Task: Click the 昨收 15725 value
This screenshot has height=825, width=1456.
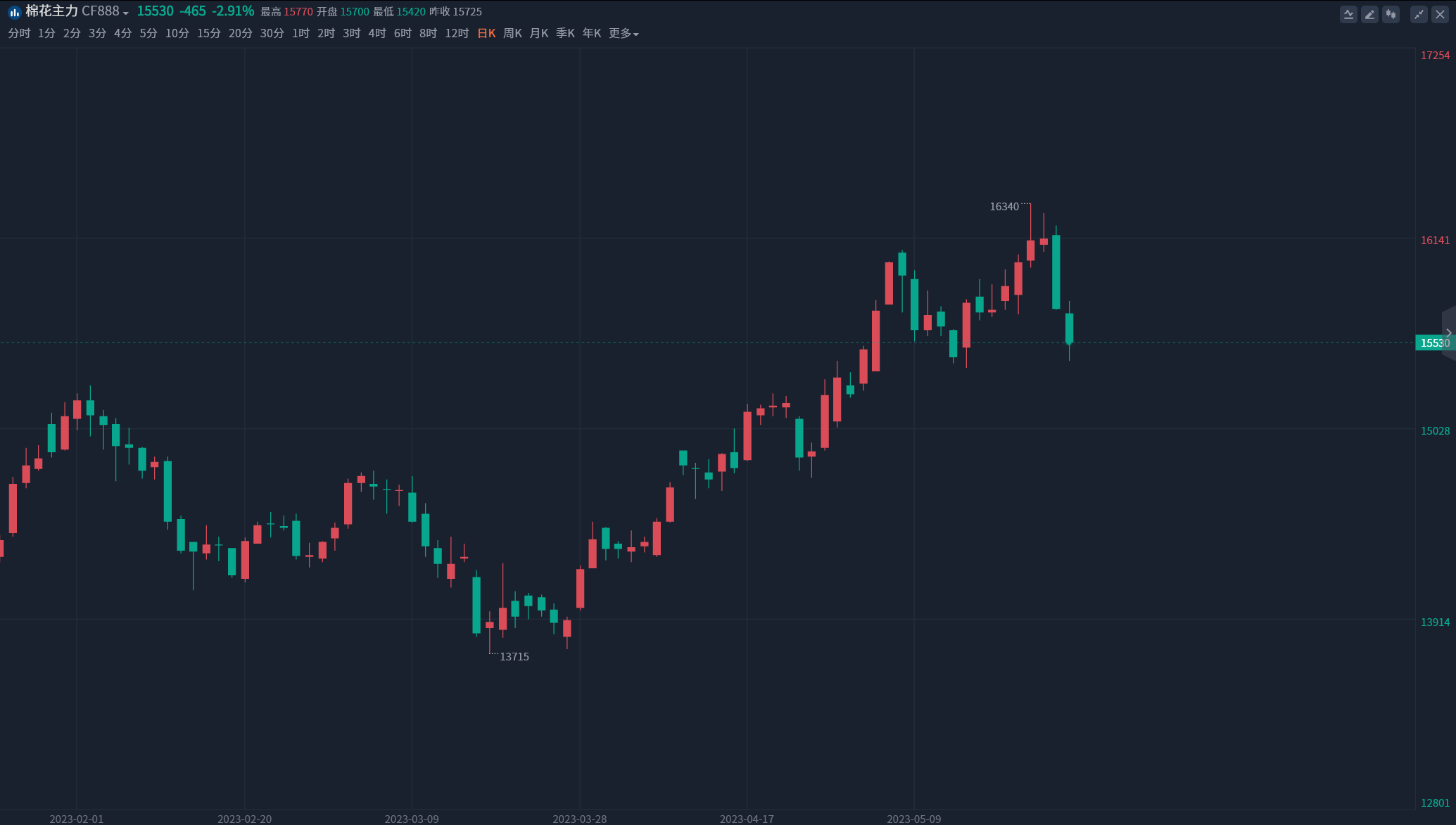Action: [455, 12]
